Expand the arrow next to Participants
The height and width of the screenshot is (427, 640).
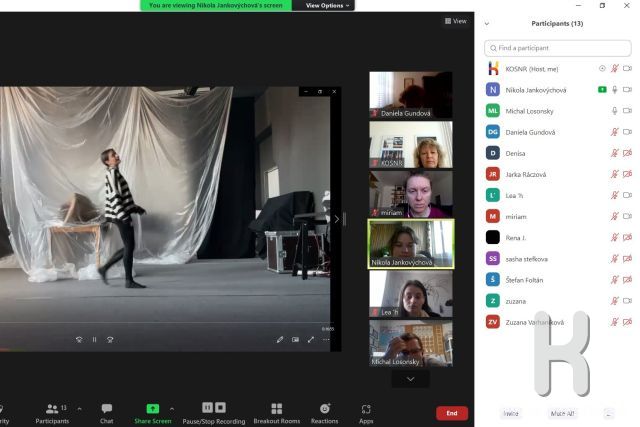point(79,408)
